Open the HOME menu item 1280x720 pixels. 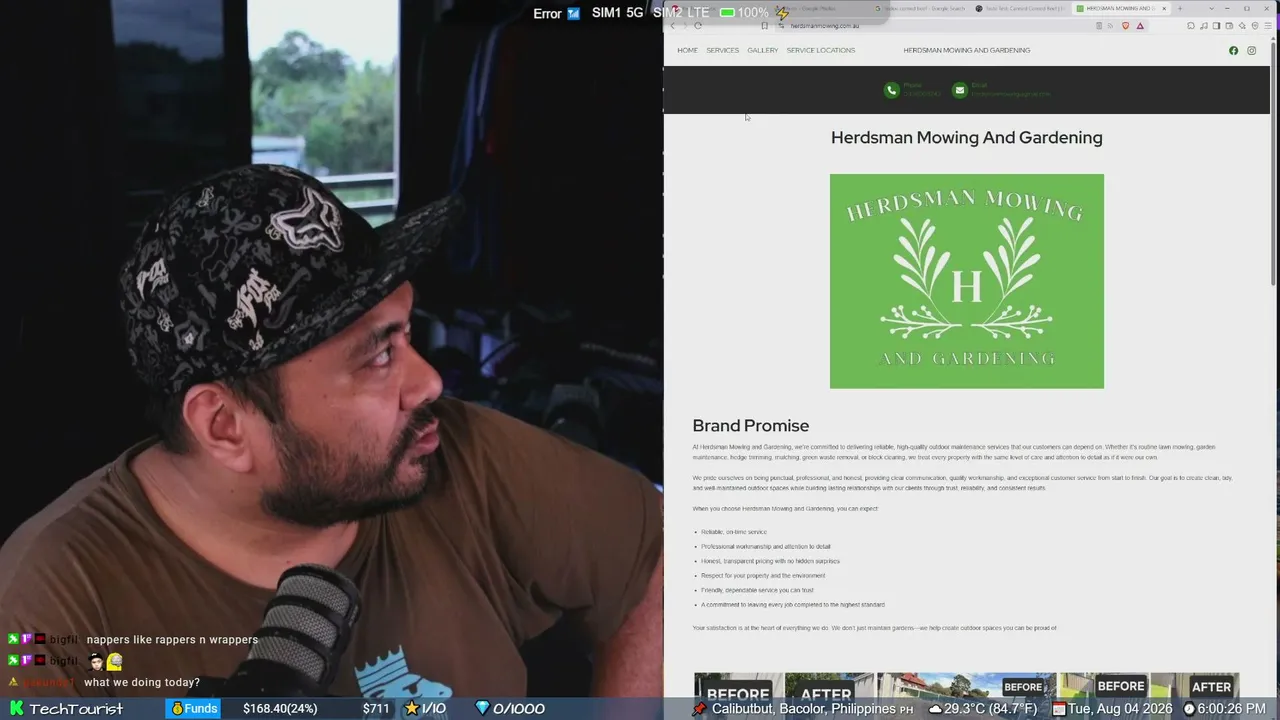(687, 50)
